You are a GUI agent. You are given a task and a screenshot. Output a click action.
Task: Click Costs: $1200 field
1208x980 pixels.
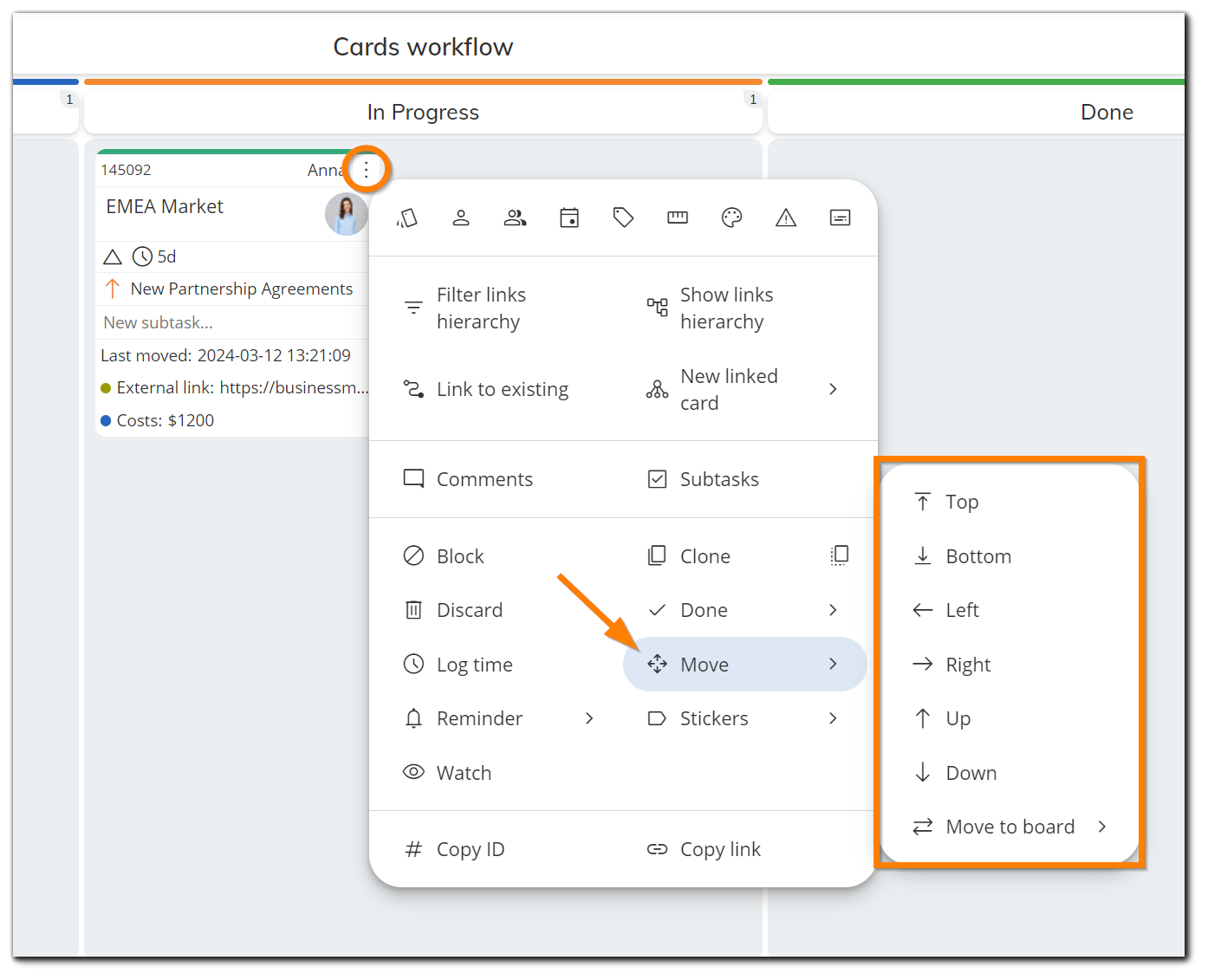[158, 420]
